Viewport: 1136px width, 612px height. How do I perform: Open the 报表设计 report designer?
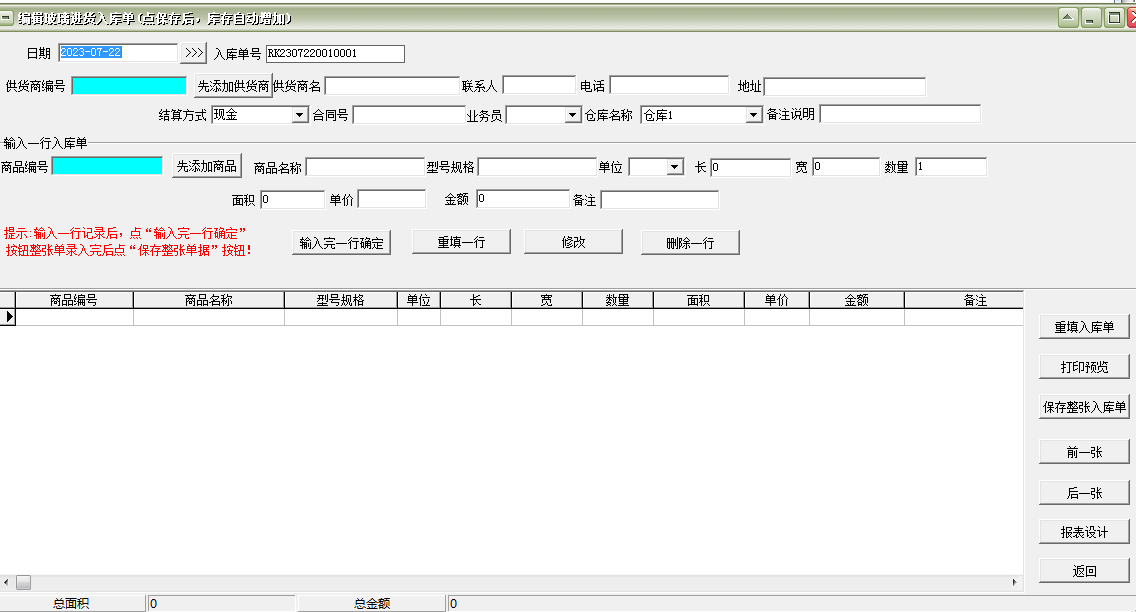[1083, 531]
